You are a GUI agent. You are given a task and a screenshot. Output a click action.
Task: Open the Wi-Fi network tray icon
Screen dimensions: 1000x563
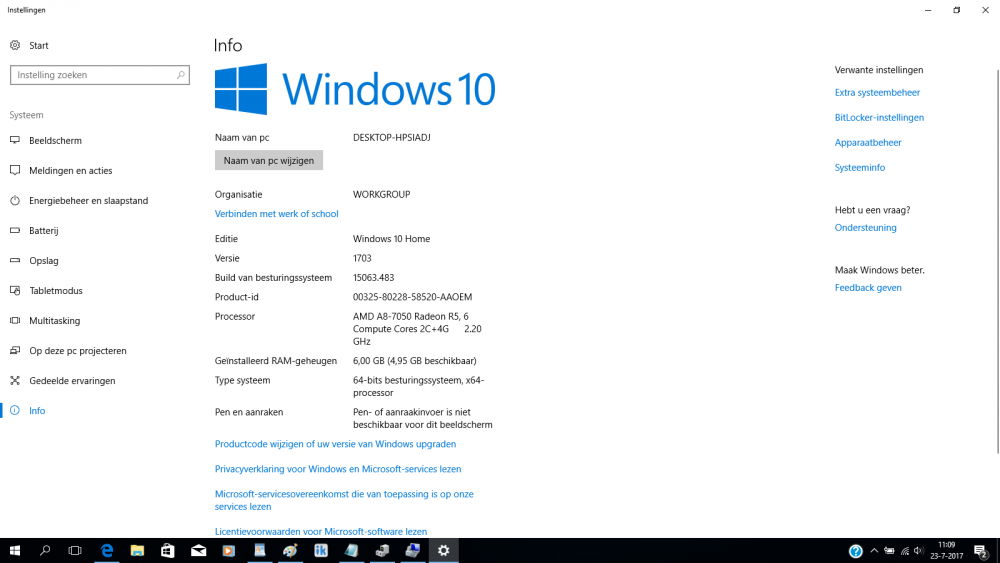(904, 551)
